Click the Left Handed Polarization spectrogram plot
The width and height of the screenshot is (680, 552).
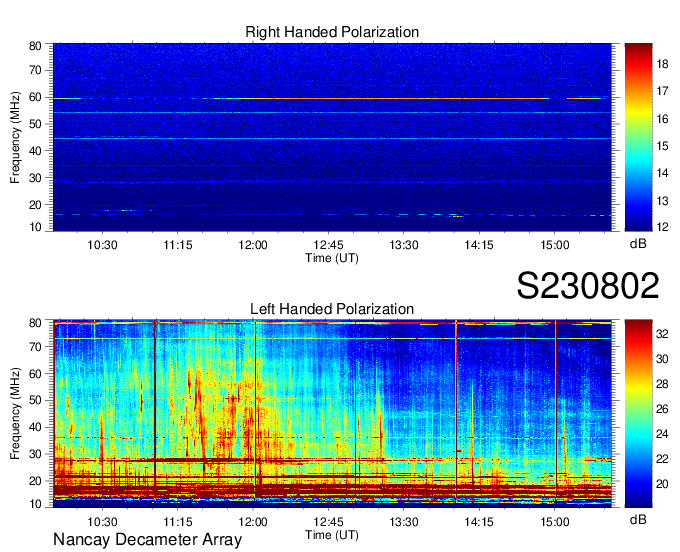click(x=332, y=414)
